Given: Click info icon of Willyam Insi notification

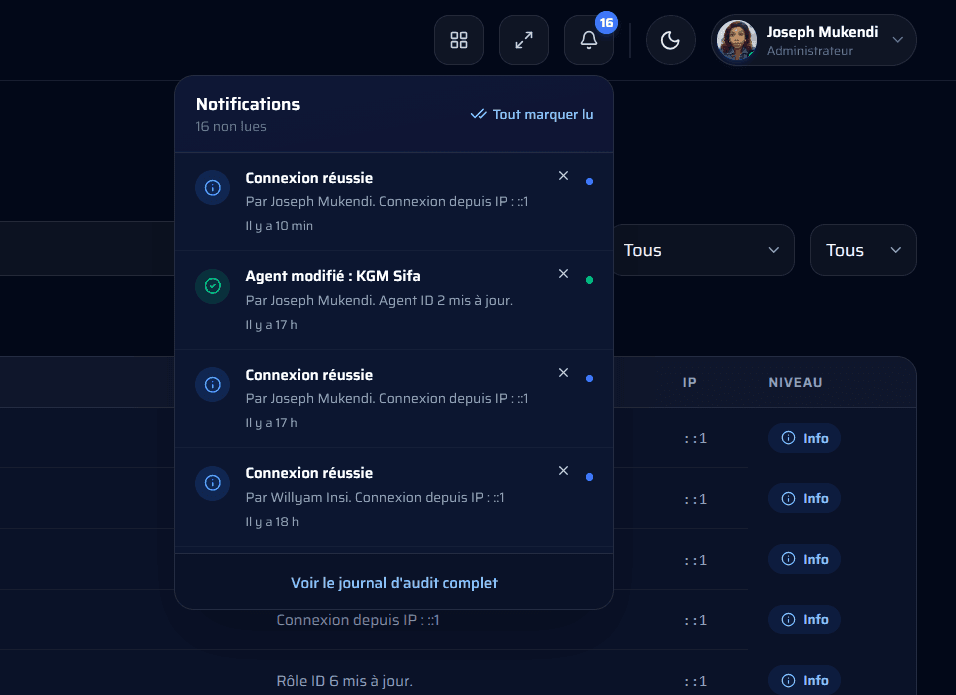Looking at the screenshot, I should 212,483.
